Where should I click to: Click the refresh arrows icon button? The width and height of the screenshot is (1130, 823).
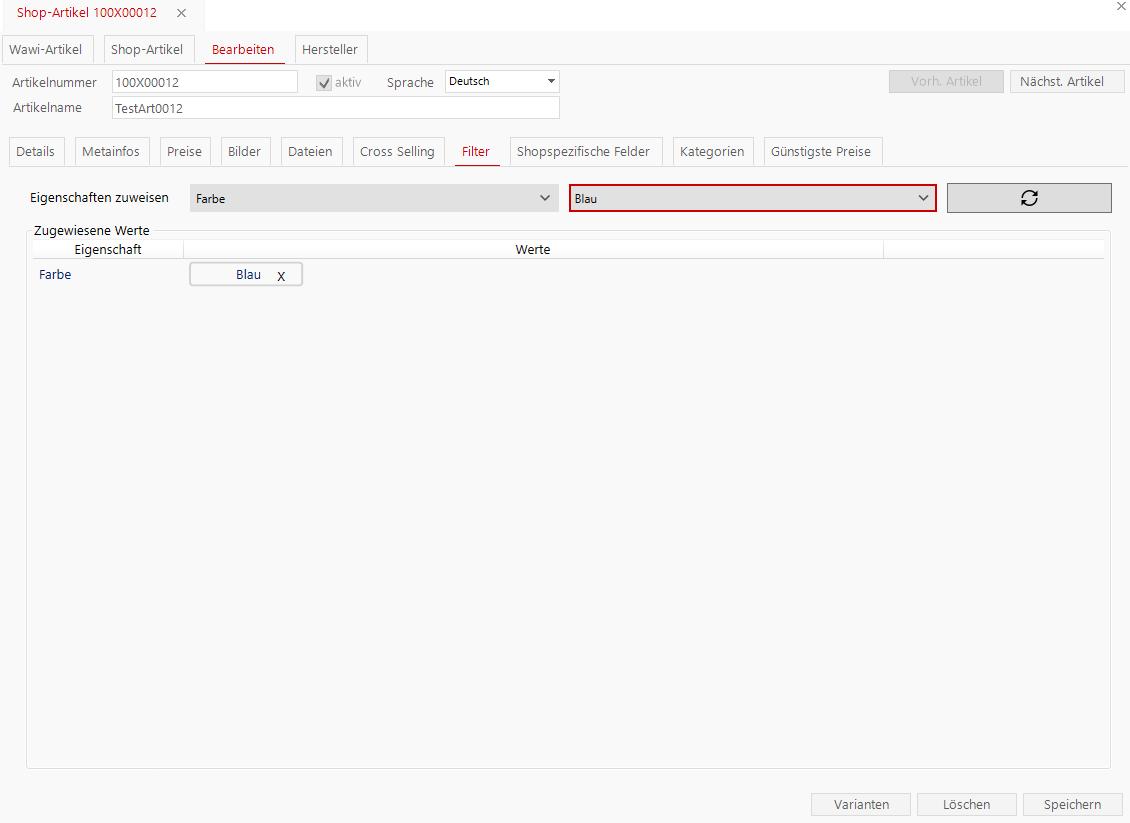coord(1029,198)
